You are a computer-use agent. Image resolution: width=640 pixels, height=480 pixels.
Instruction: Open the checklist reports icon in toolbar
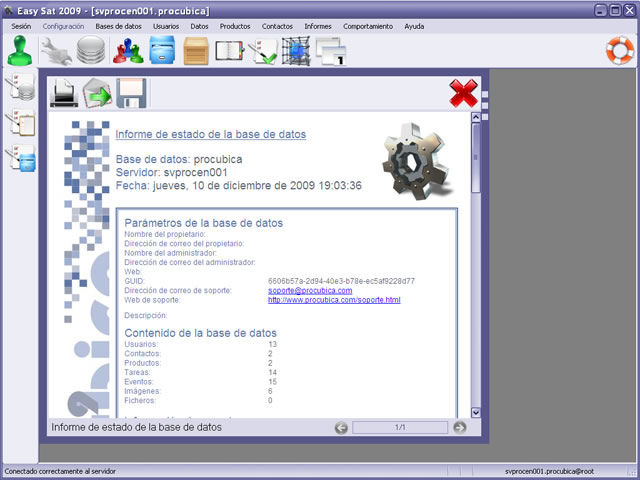click(x=262, y=51)
